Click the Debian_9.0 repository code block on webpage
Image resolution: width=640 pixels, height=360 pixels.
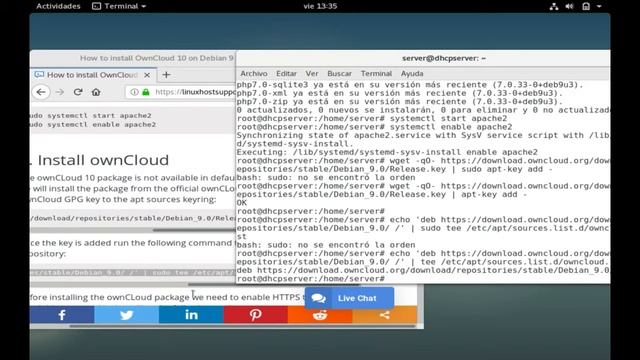coord(133,218)
